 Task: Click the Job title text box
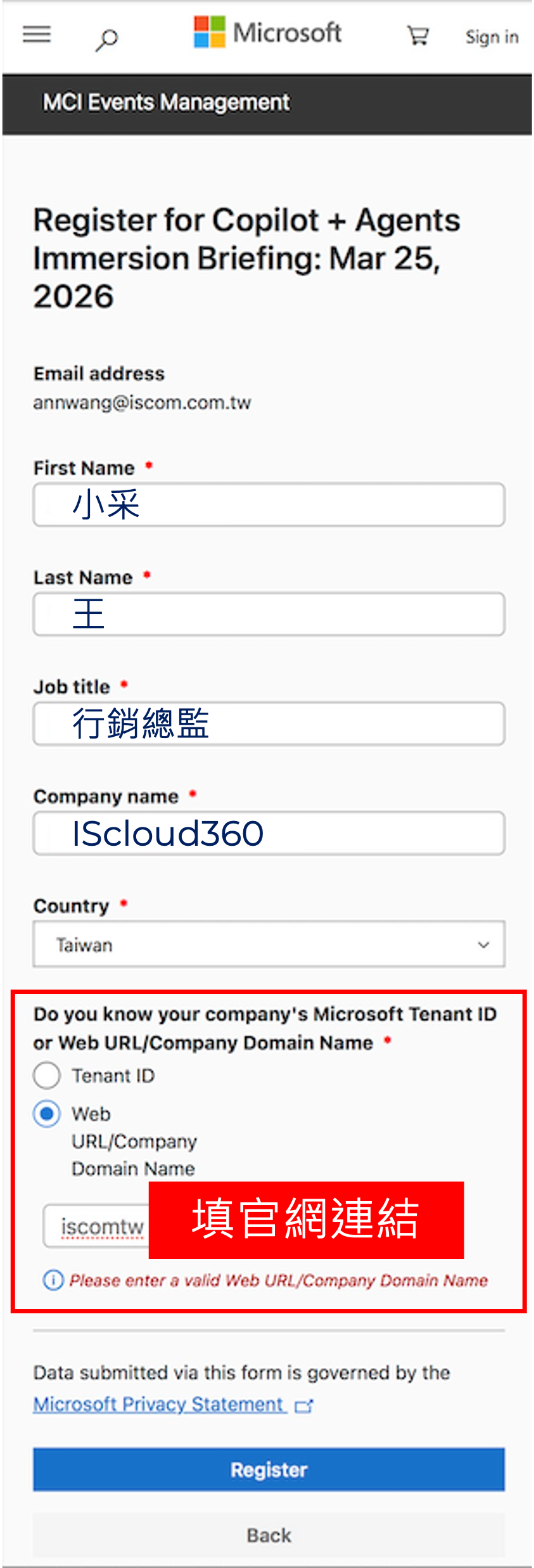click(269, 723)
